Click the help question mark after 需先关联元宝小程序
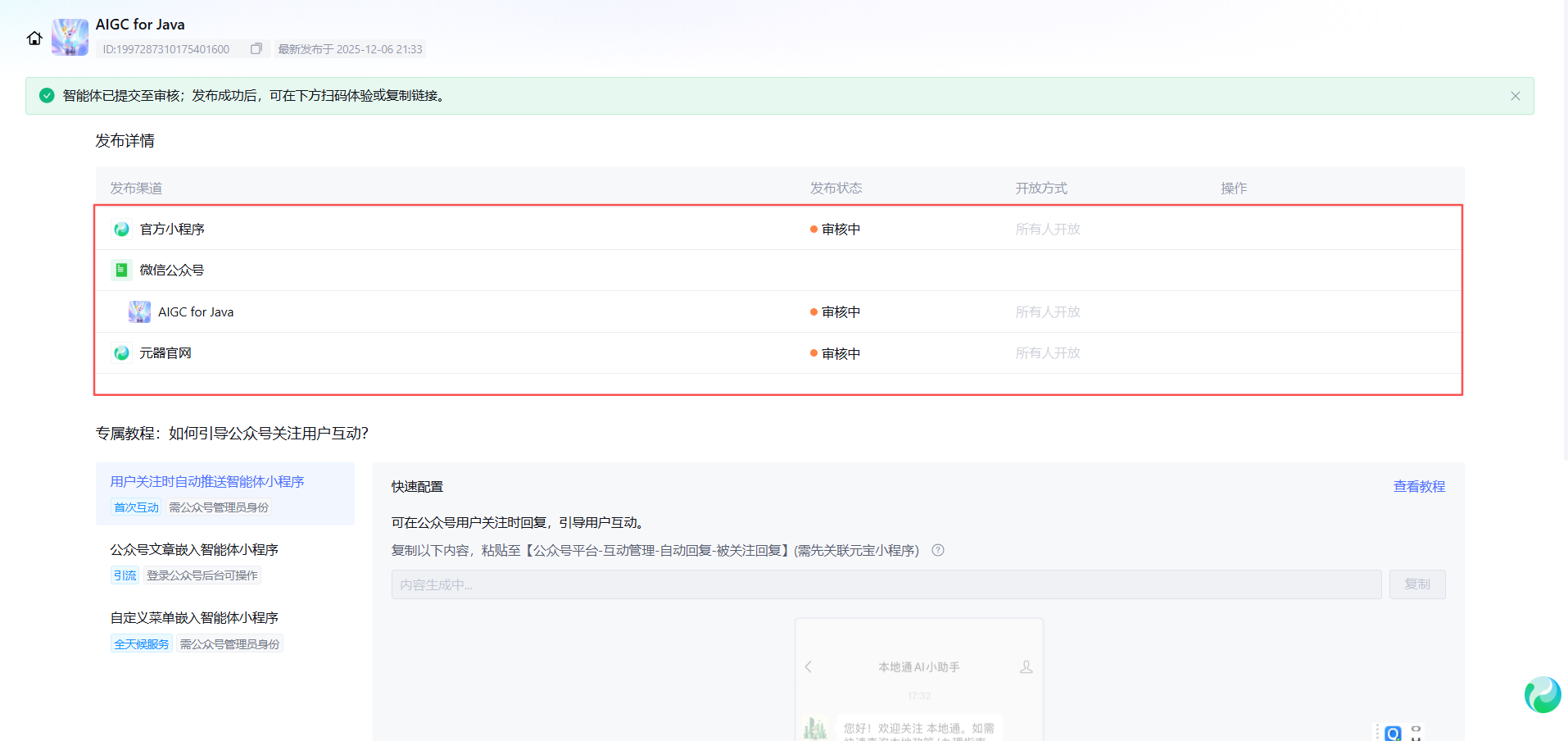This screenshot has width=1568, height=741. click(938, 551)
